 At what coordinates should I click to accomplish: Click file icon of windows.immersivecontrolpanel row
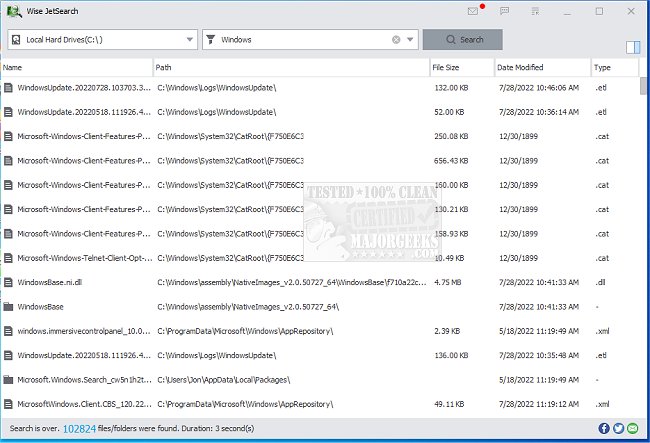(8, 331)
